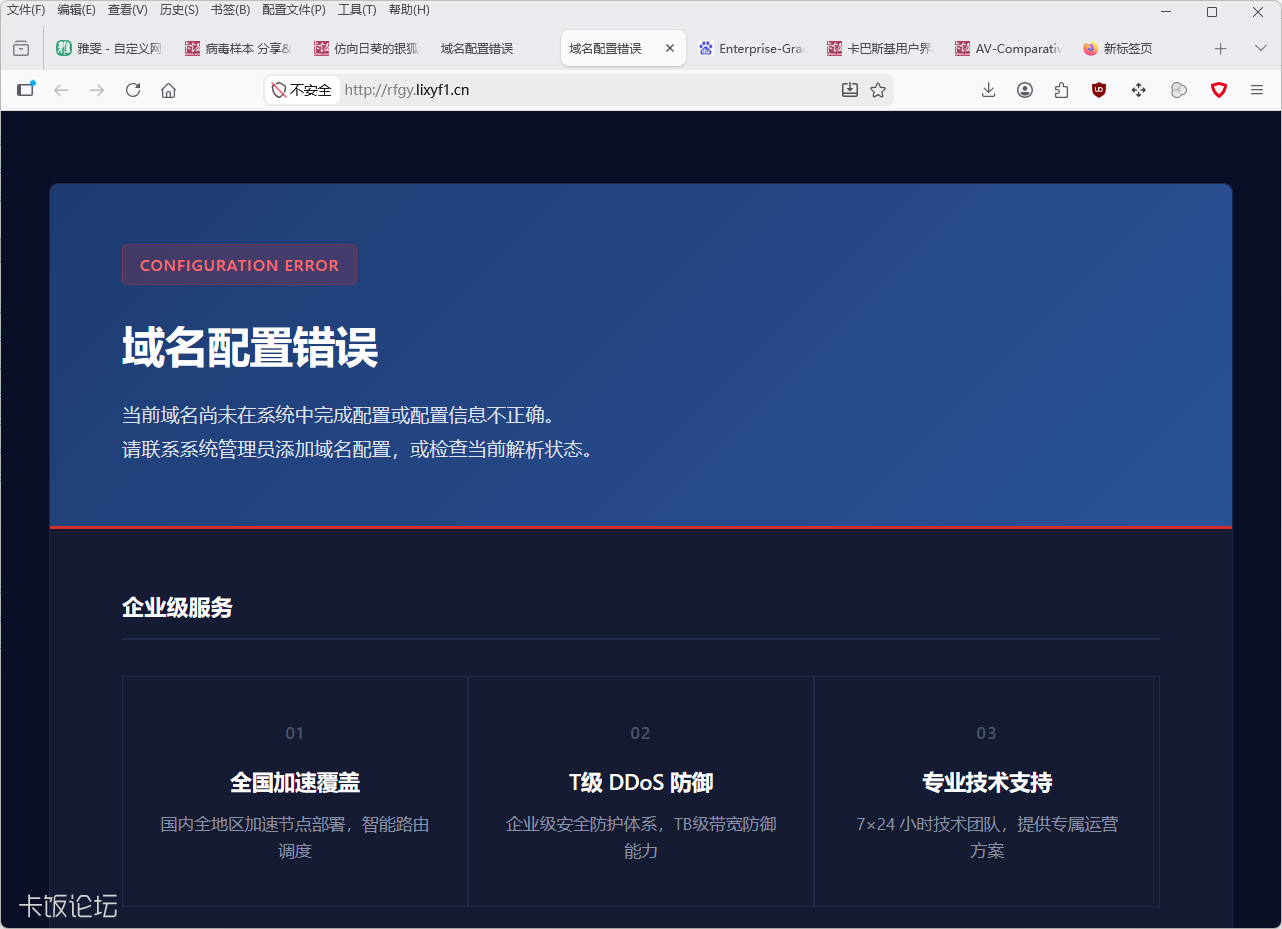Image resolution: width=1282 pixels, height=929 pixels.
Task: Open Firefox View tab overview icon
Action: pos(21,48)
